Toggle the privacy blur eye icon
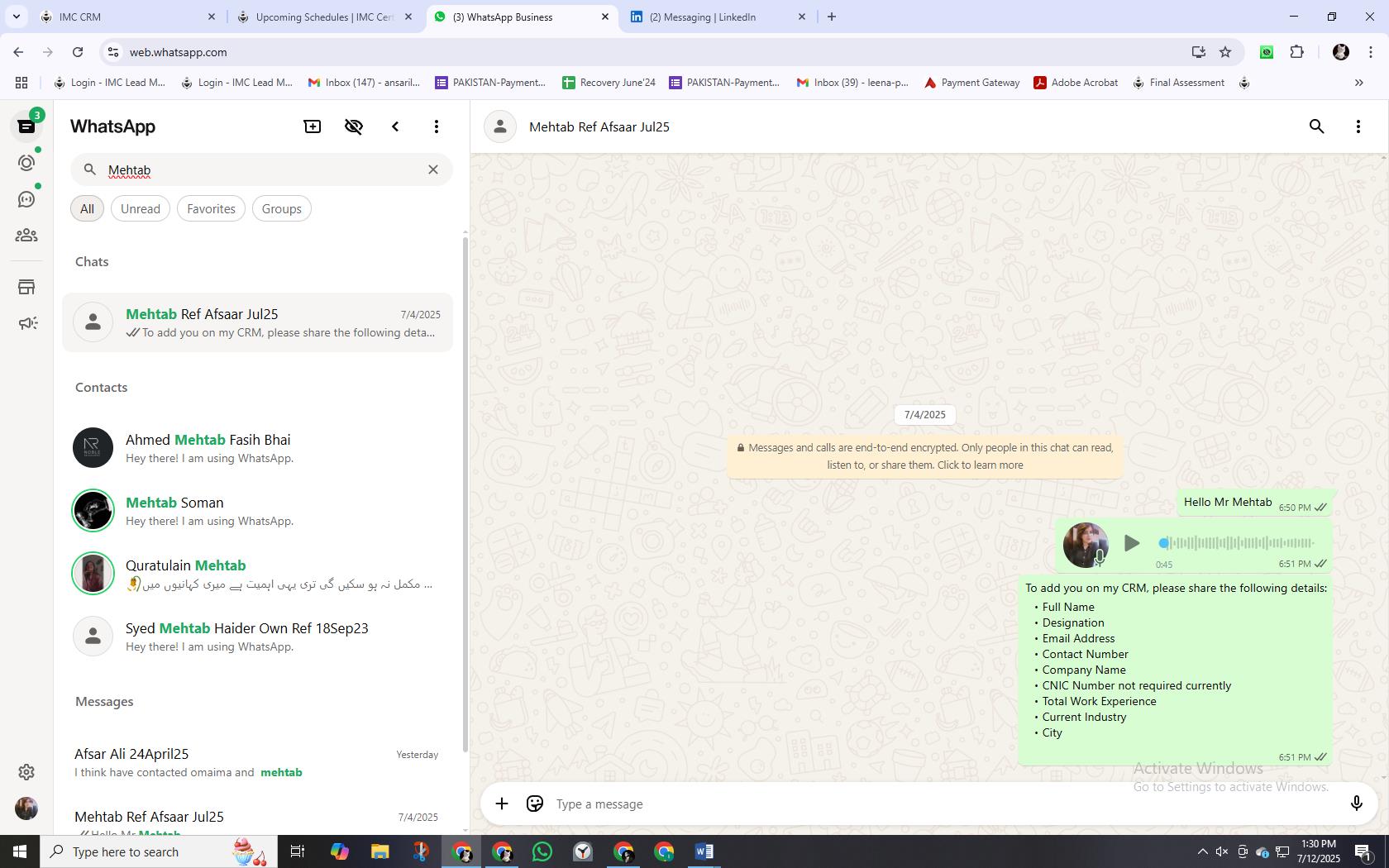This screenshot has height=868, width=1389. [x=354, y=126]
